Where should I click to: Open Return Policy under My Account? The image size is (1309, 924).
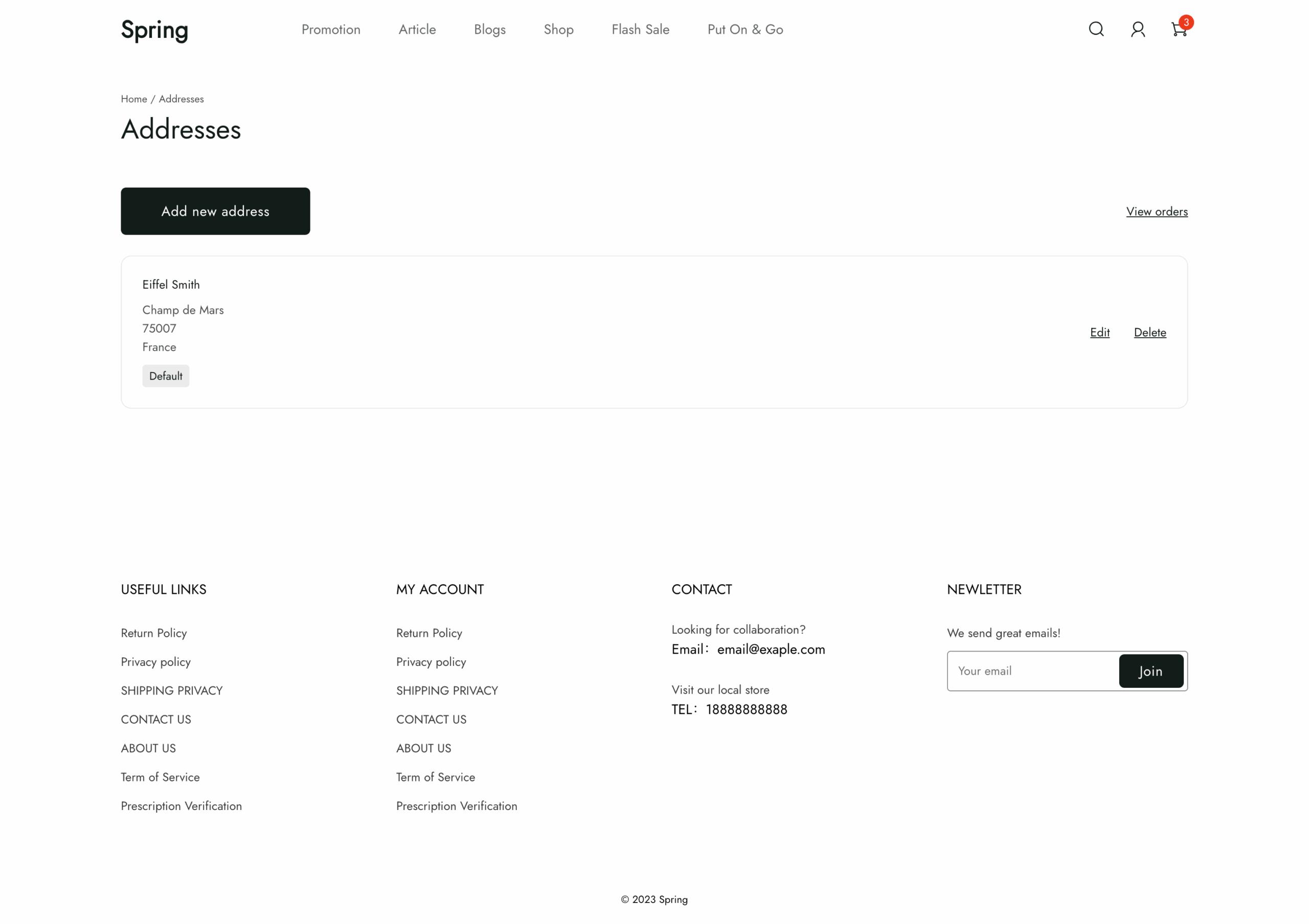[430, 634]
